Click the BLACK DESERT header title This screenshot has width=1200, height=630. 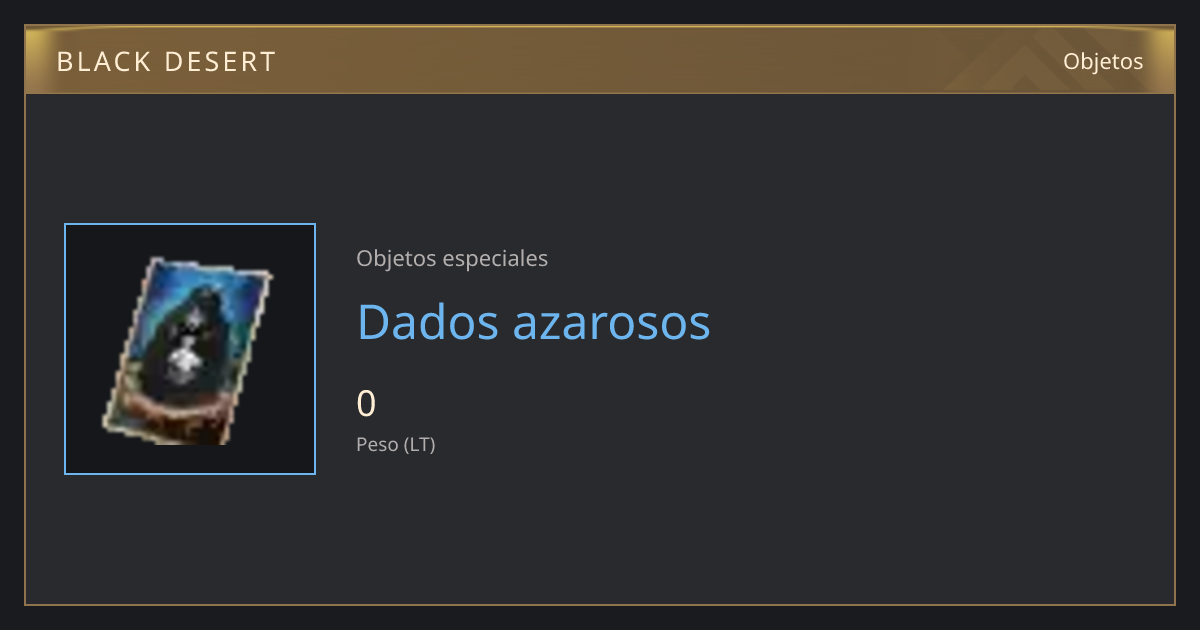point(166,62)
